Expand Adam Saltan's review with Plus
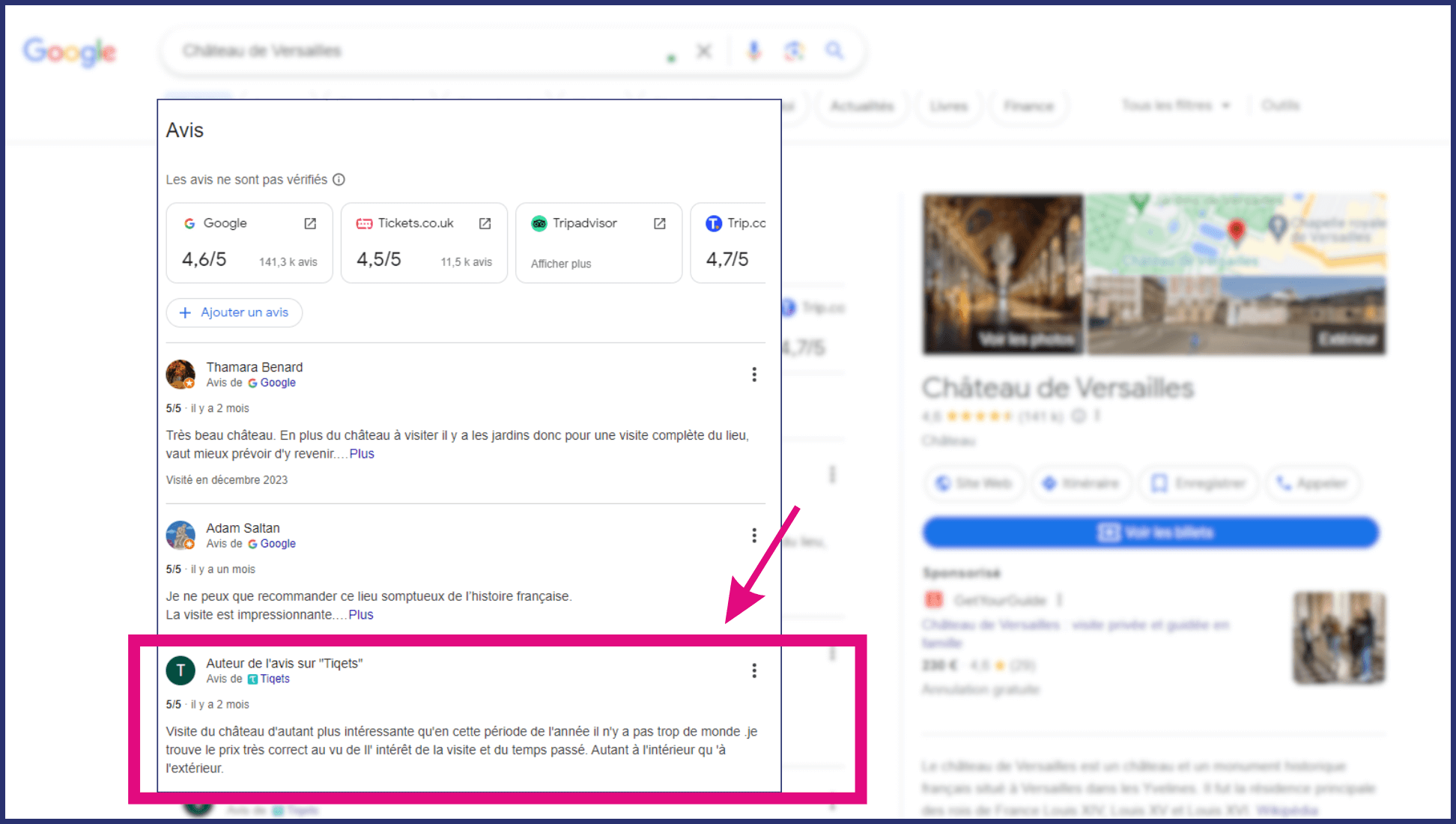Image resolution: width=1456 pixels, height=824 pixels. click(361, 615)
